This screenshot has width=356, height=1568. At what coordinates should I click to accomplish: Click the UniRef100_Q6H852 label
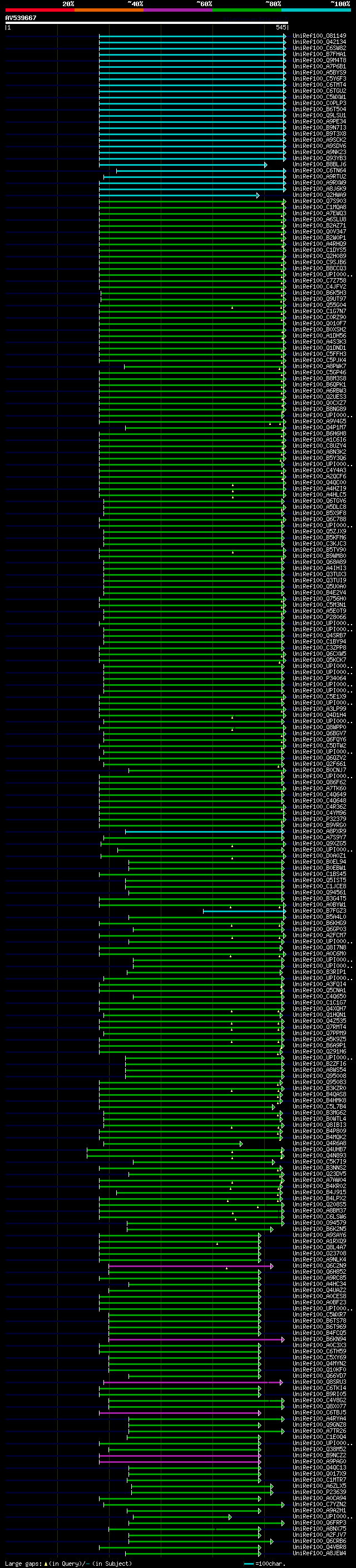[319, 1272]
